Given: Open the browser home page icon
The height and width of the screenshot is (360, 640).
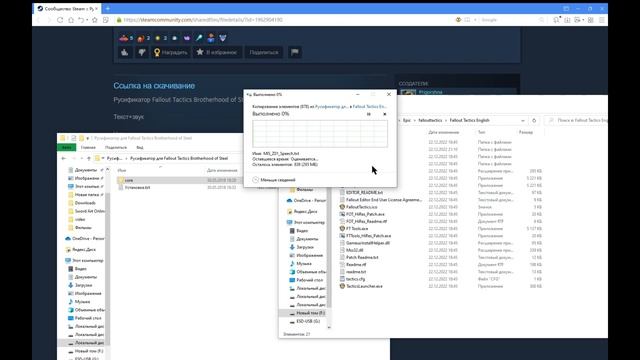Looking at the screenshot, I should (x=71, y=20).
